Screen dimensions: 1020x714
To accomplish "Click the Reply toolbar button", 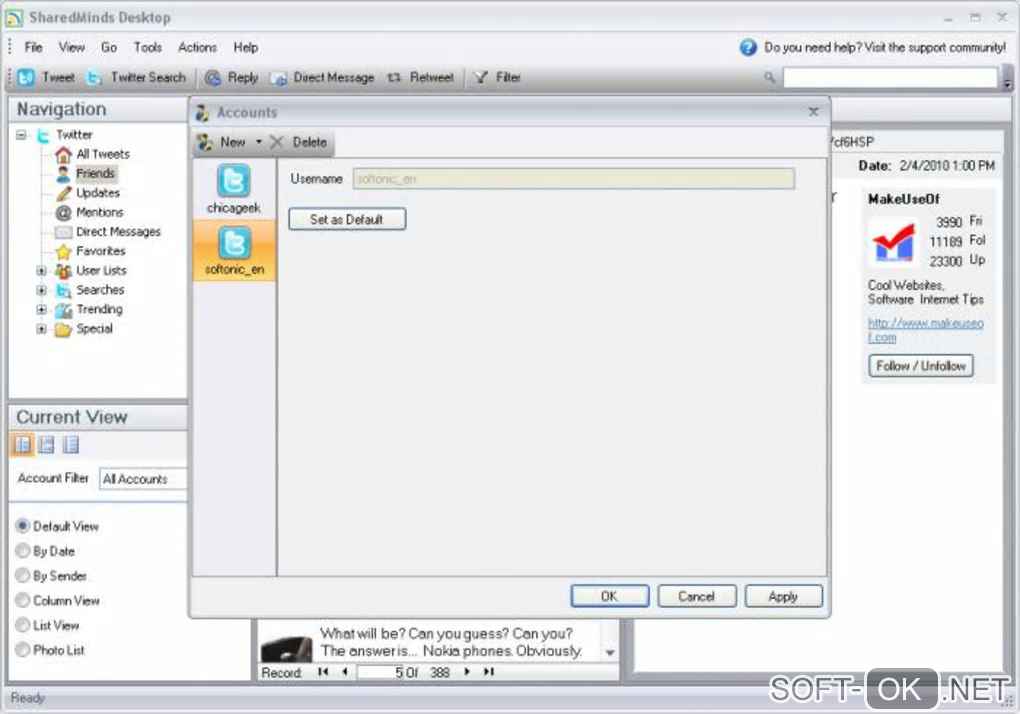I will pyautogui.click(x=232, y=77).
